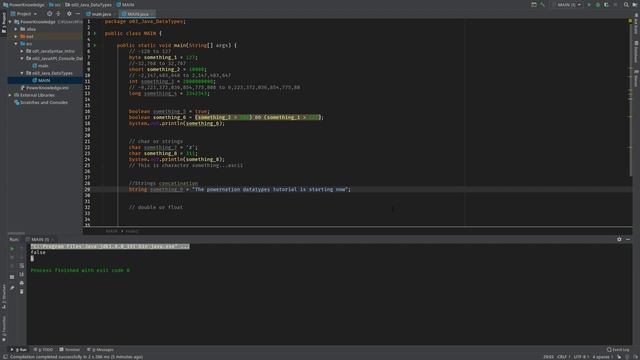Image resolution: width=640 pixels, height=360 pixels.
Task: Click the yellow inspection indicator at editor top-right
Action: click(630, 20)
